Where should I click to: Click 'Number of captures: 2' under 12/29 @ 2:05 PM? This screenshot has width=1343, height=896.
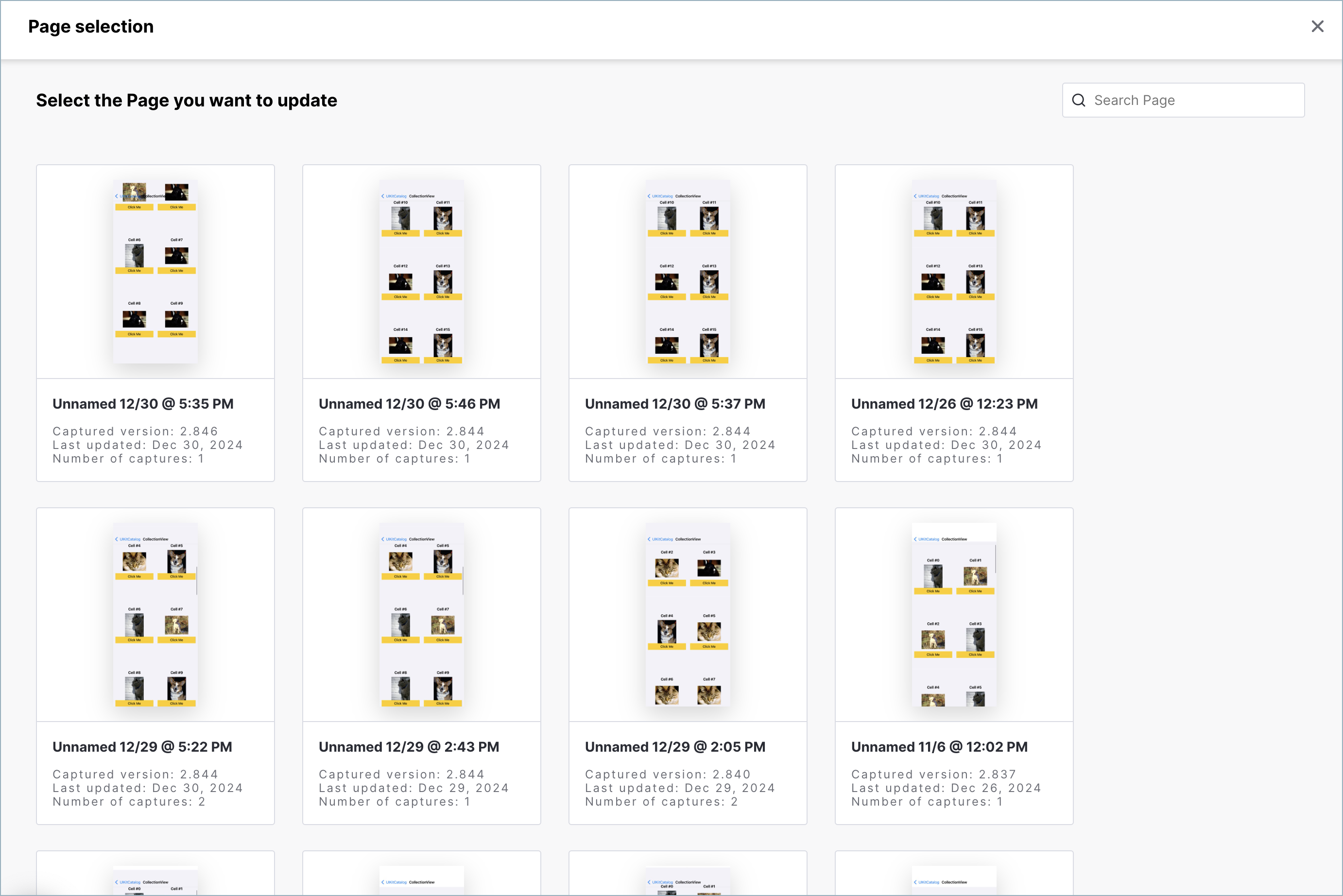pos(661,802)
